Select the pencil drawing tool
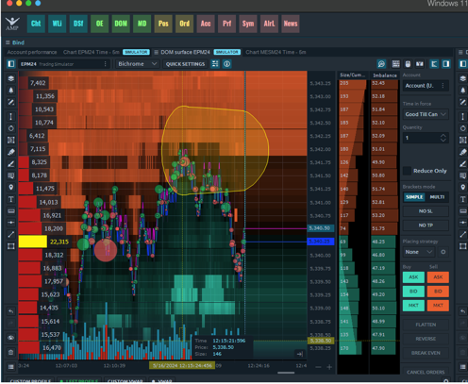The image size is (468, 384). pos(11,164)
